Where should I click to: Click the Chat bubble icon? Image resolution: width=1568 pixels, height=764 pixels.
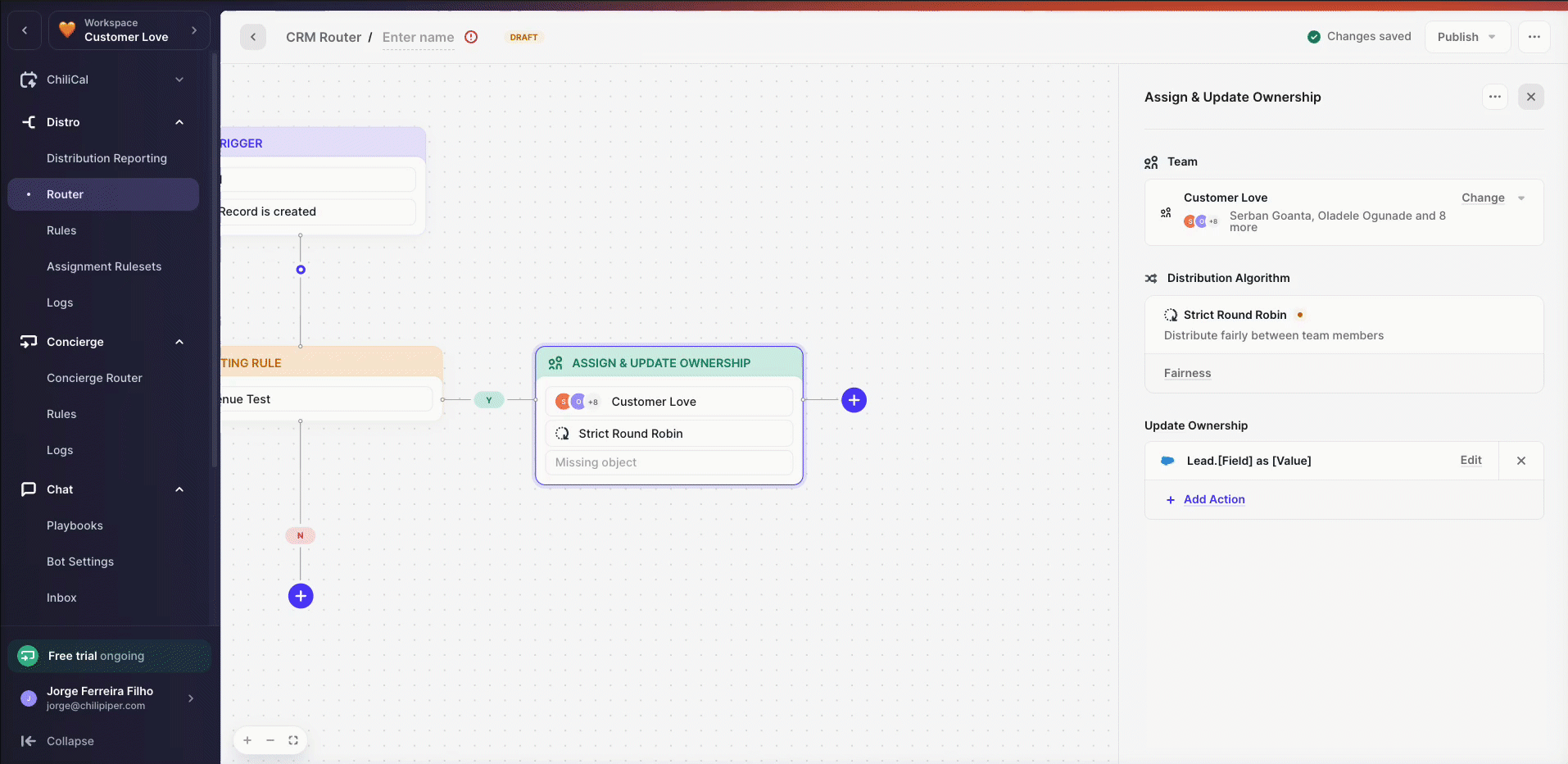pos(29,489)
